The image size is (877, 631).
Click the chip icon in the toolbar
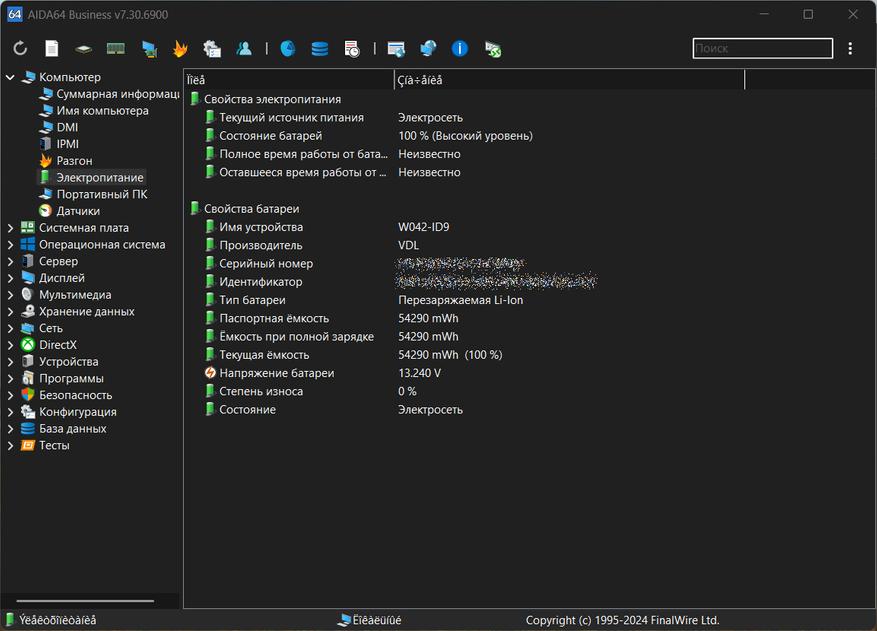83,49
